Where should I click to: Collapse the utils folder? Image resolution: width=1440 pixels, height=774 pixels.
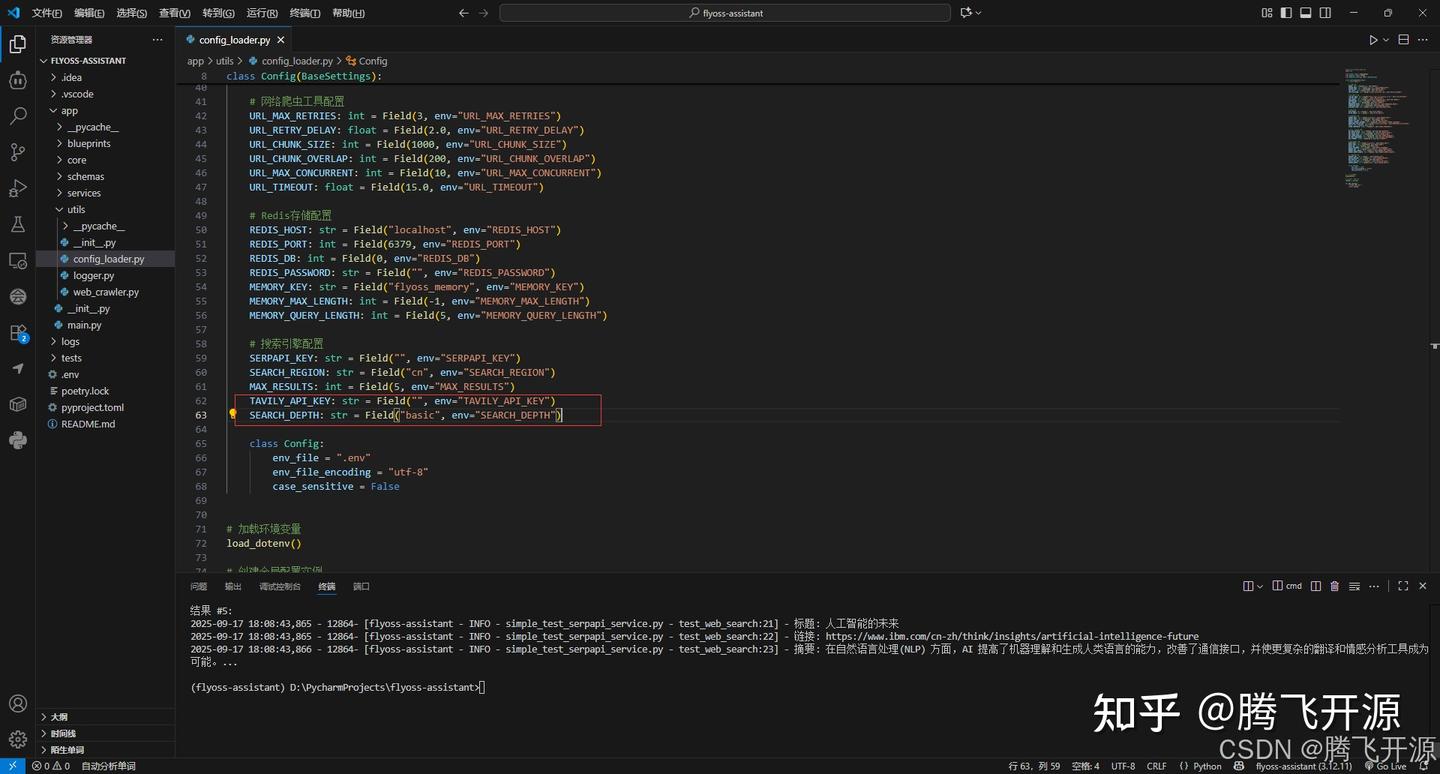tap(76, 209)
